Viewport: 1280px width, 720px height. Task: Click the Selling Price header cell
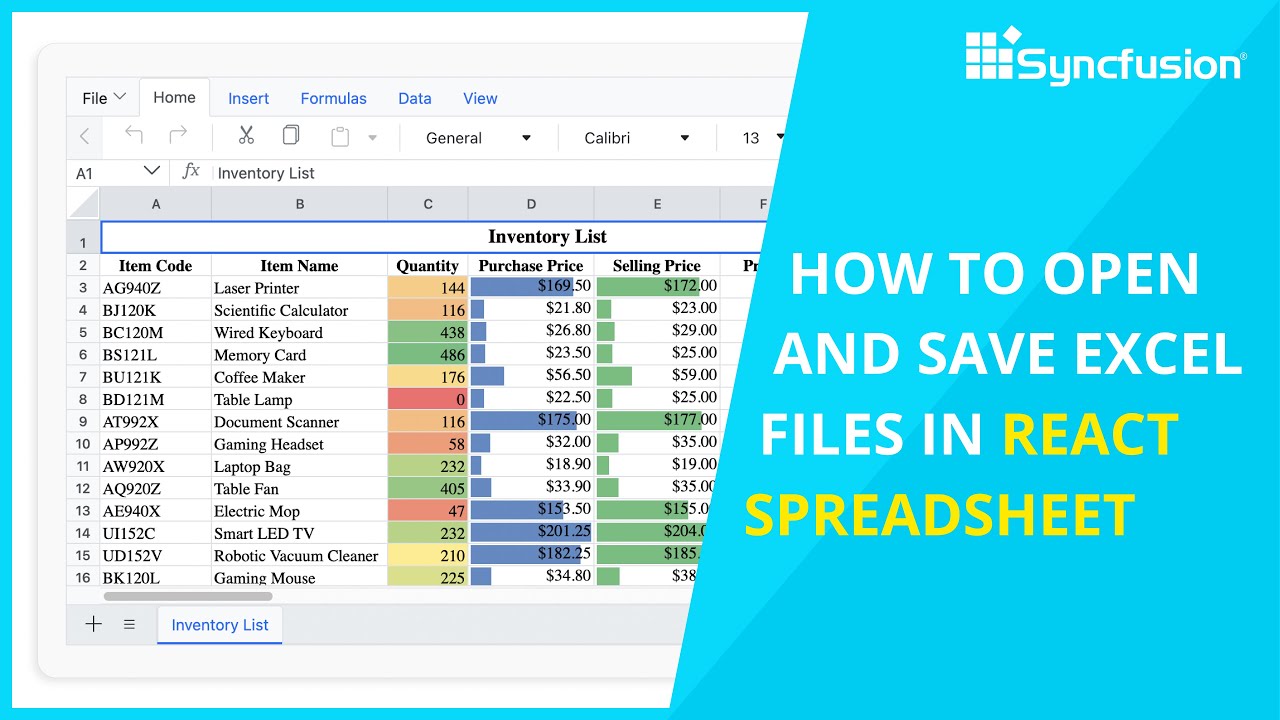657,266
